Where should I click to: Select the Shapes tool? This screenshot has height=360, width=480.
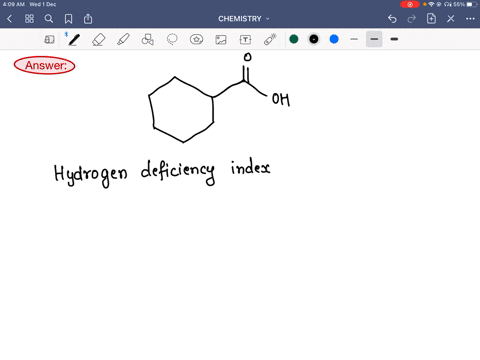pyautogui.click(x=148, y=39)
